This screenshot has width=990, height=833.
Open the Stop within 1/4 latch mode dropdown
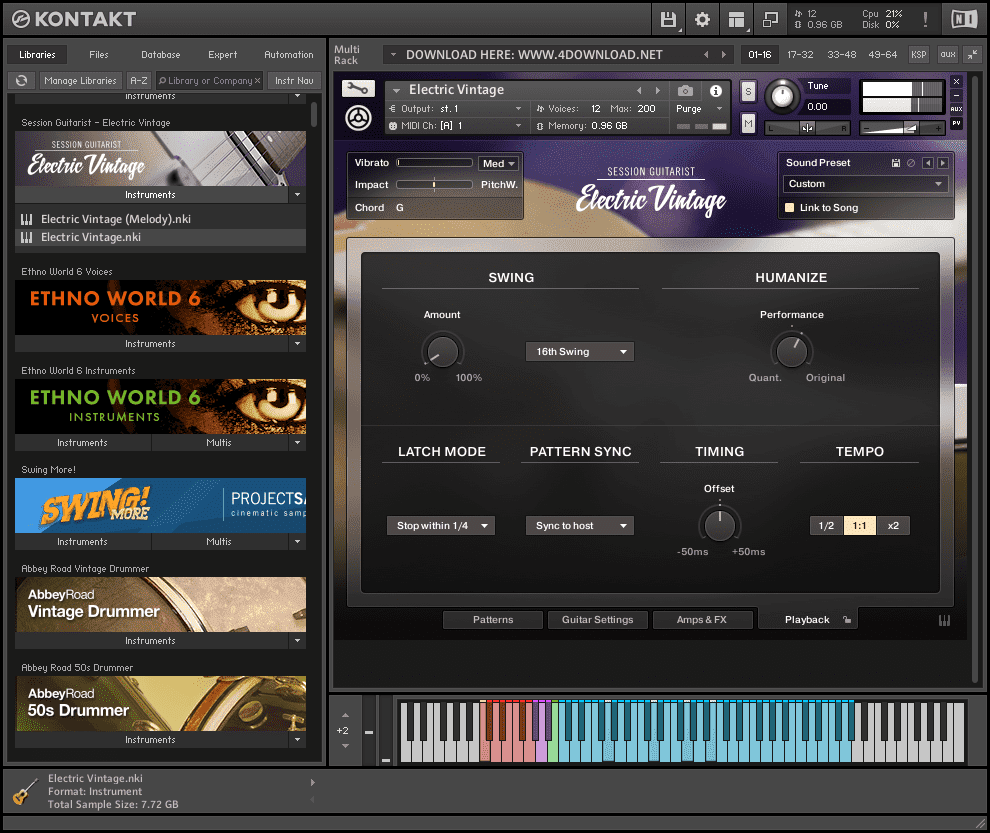click(x=440, y=525)
